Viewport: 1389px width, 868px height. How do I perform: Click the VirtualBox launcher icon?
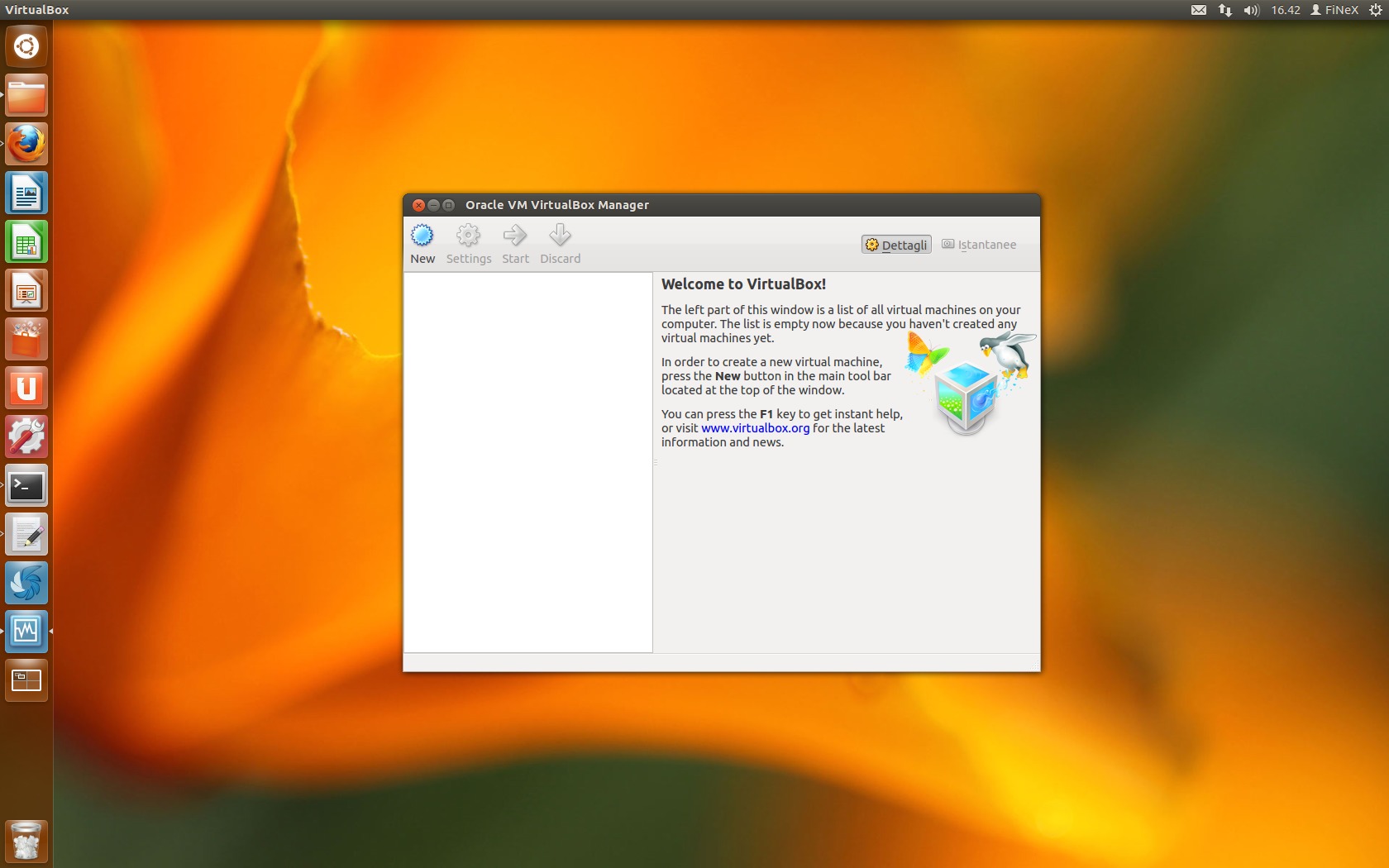pos(26,632)
